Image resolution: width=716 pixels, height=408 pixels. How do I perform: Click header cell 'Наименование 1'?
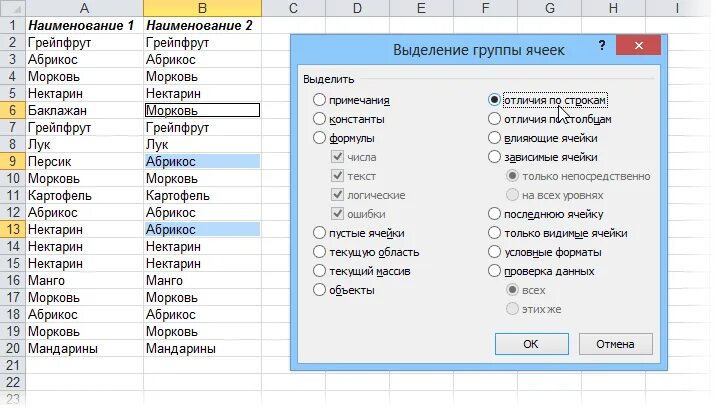tap(84, 25)
